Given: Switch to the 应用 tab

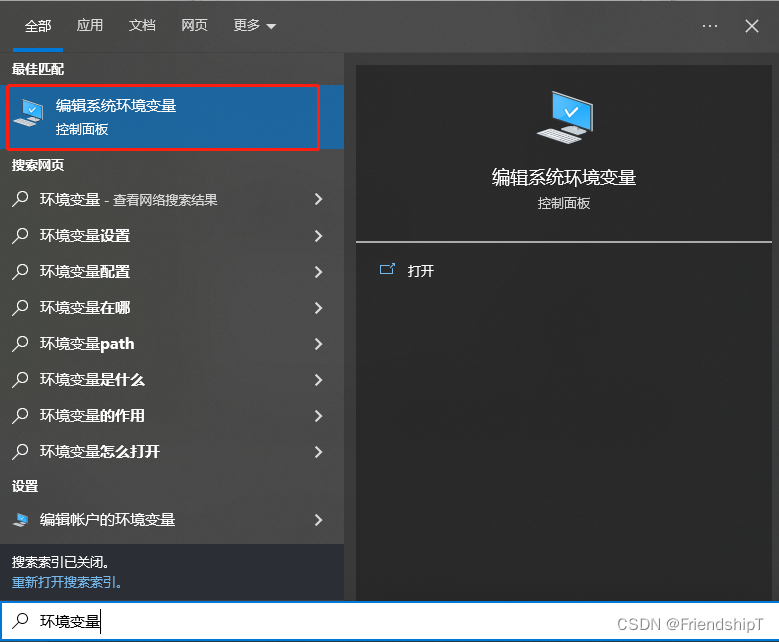Looking at the screenshot, I should pyautogui.click(x=89, y=25).
